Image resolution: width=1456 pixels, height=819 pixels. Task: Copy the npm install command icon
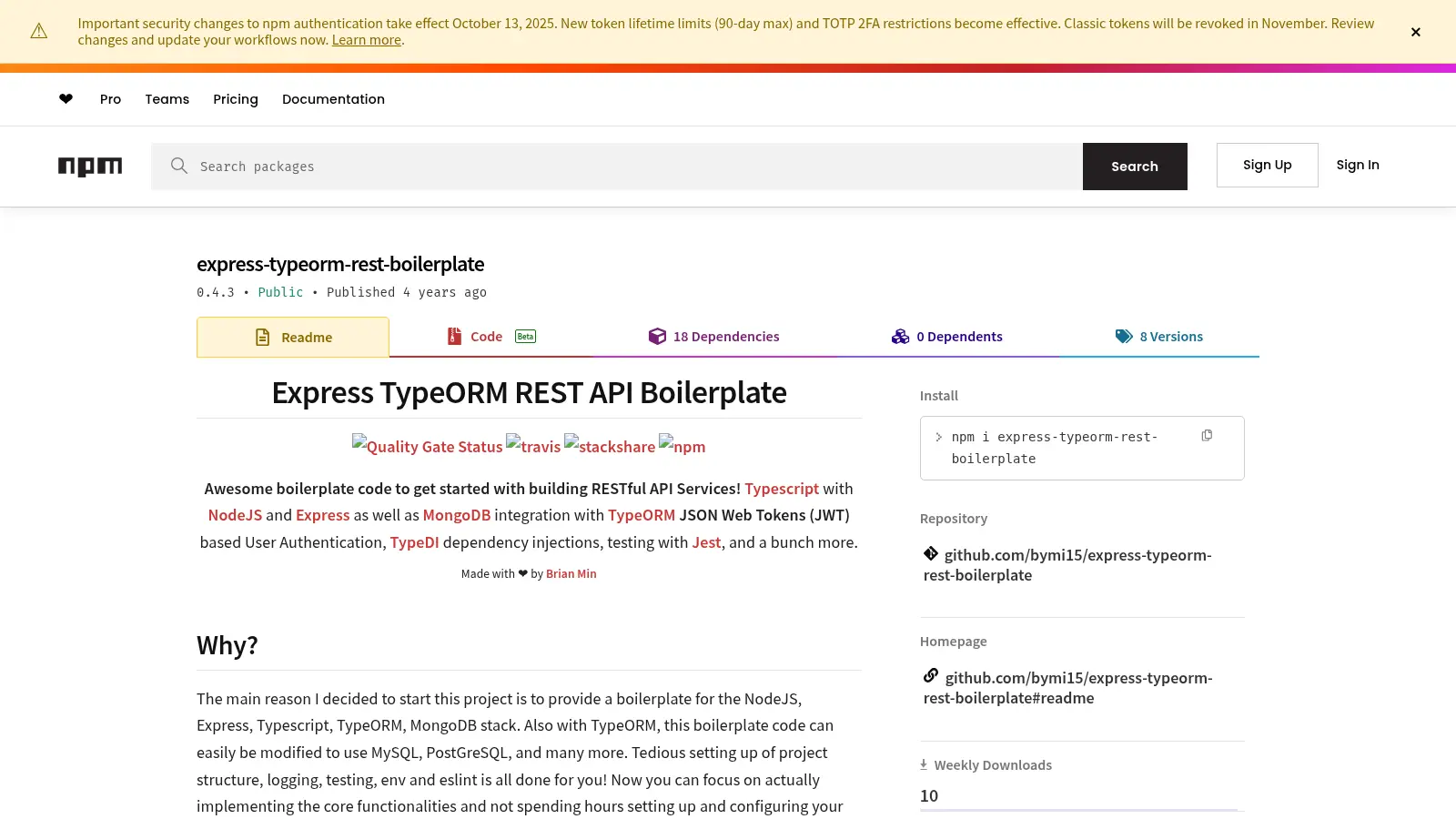pyautogui.click(x=1207, y=436)
